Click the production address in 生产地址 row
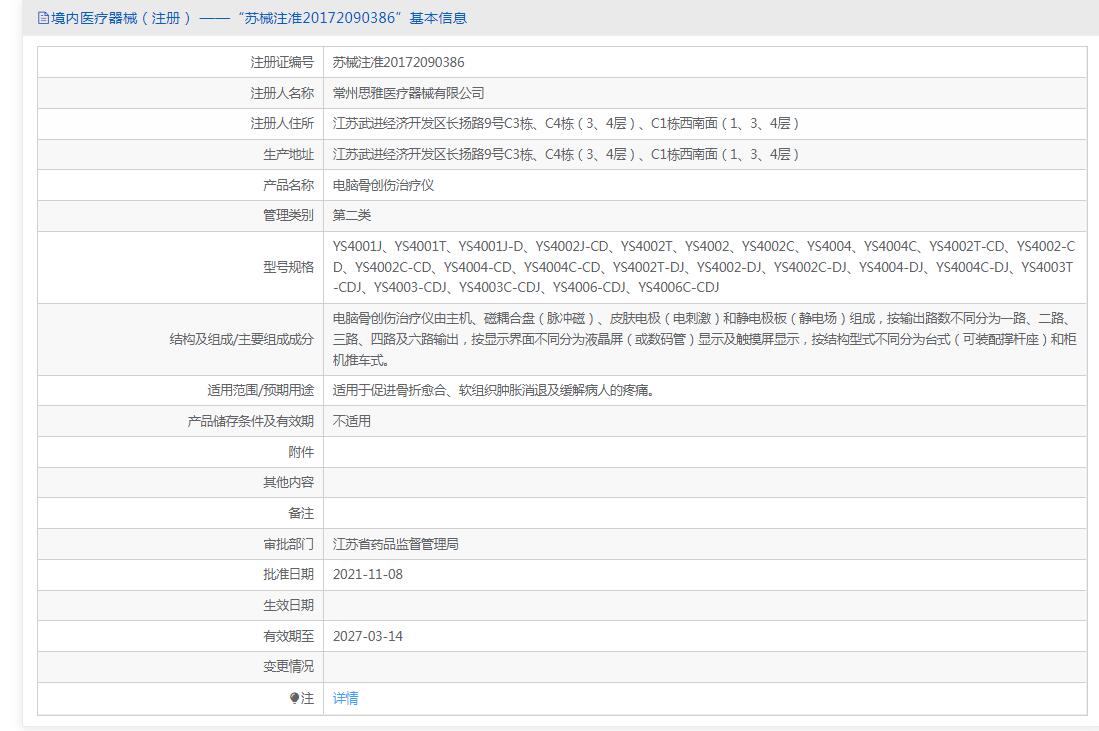 pyautogui.click(x=566, y=154)
